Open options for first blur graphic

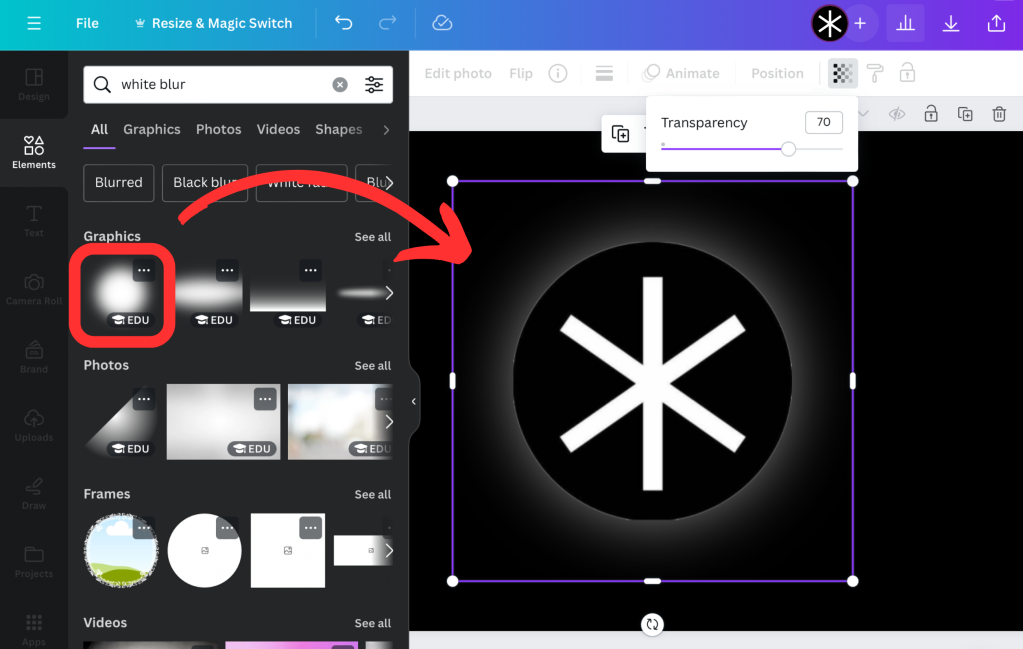pos(144,270)
